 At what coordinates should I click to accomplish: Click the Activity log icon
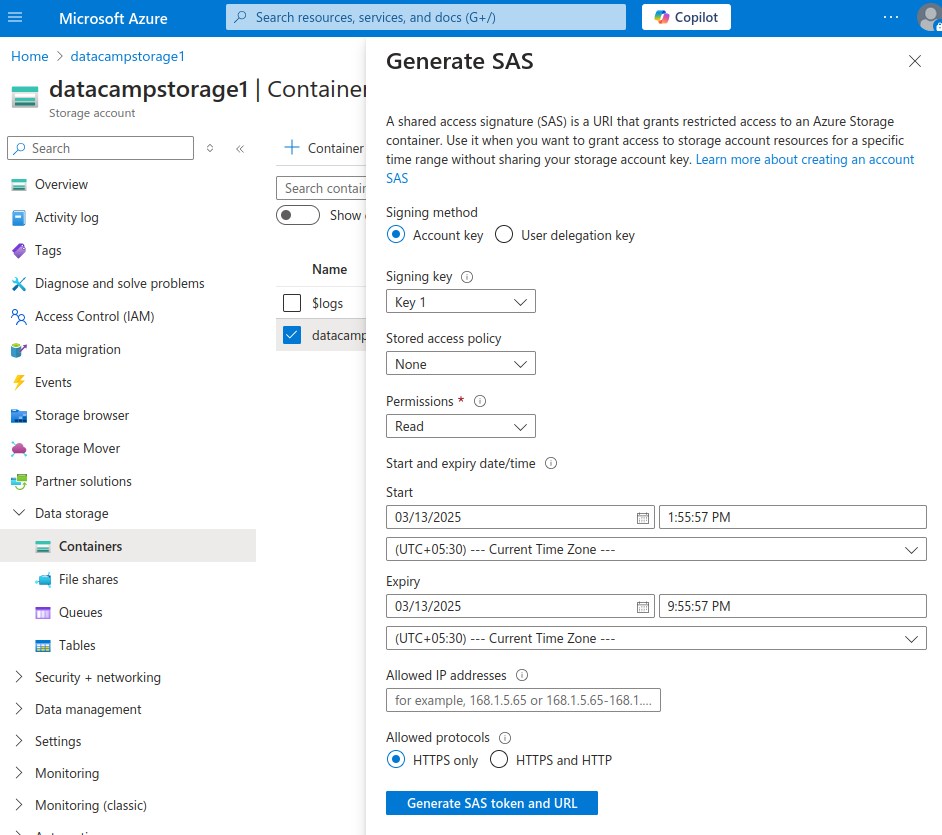click(x=19, y=217)
